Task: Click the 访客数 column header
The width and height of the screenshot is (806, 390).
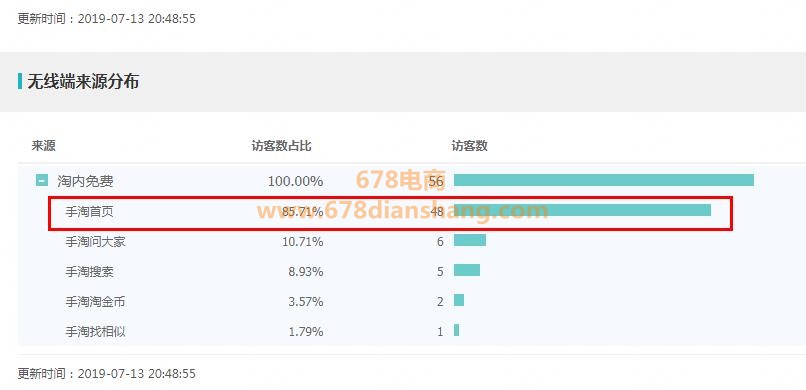Action: click(469, 146)
